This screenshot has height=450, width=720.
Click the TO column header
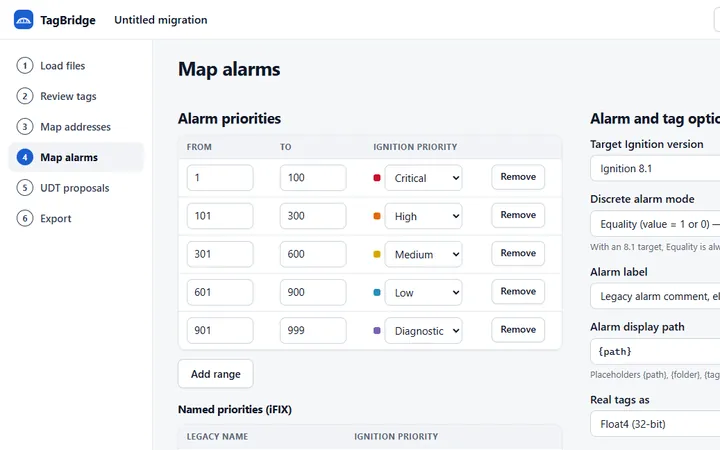point(286,147)
